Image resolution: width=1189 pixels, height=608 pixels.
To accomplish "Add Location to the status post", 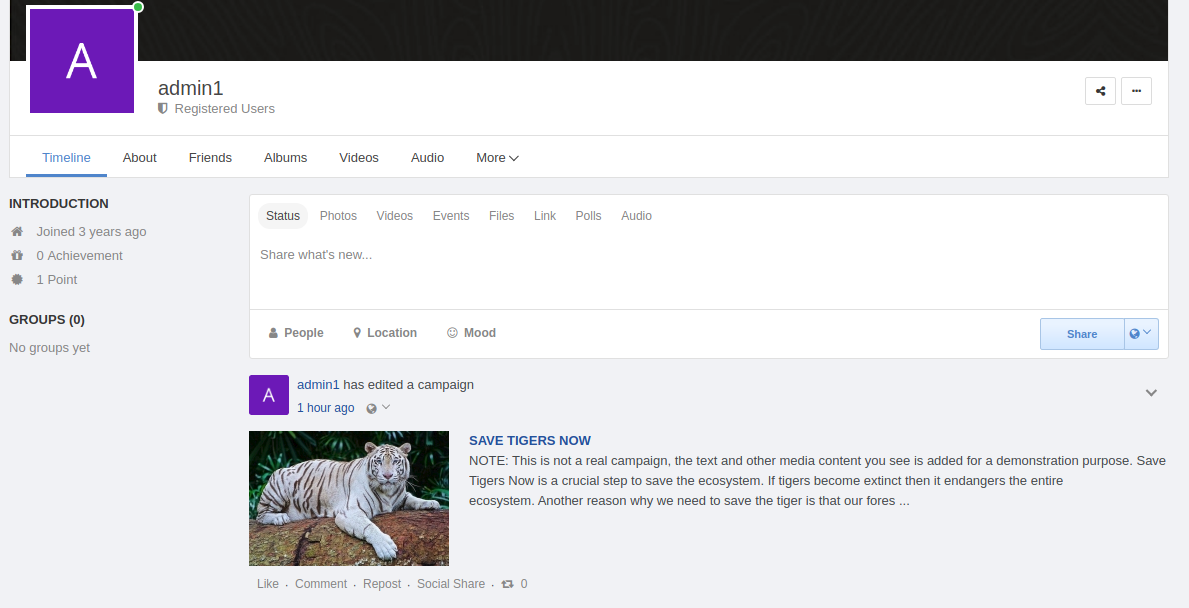I will tap(385, 333).
